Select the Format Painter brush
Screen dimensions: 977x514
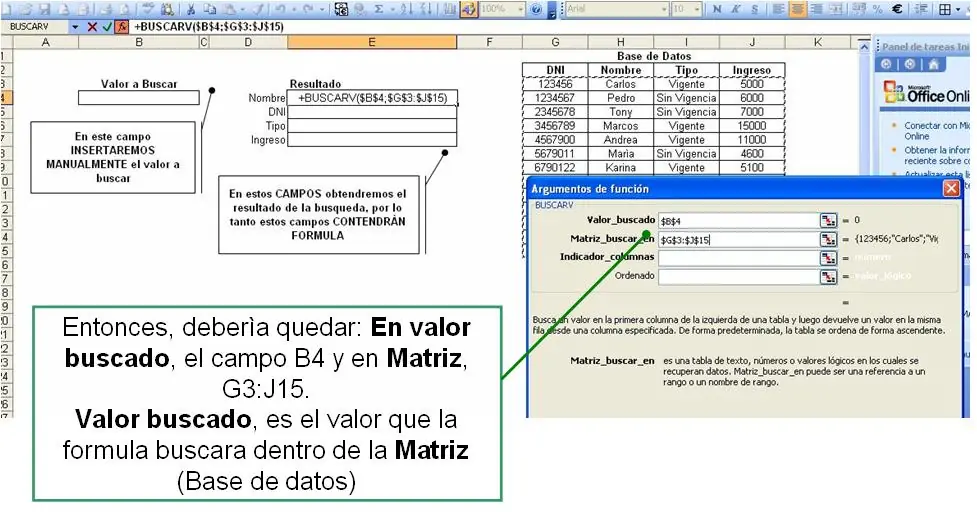[x=259, y=9]
